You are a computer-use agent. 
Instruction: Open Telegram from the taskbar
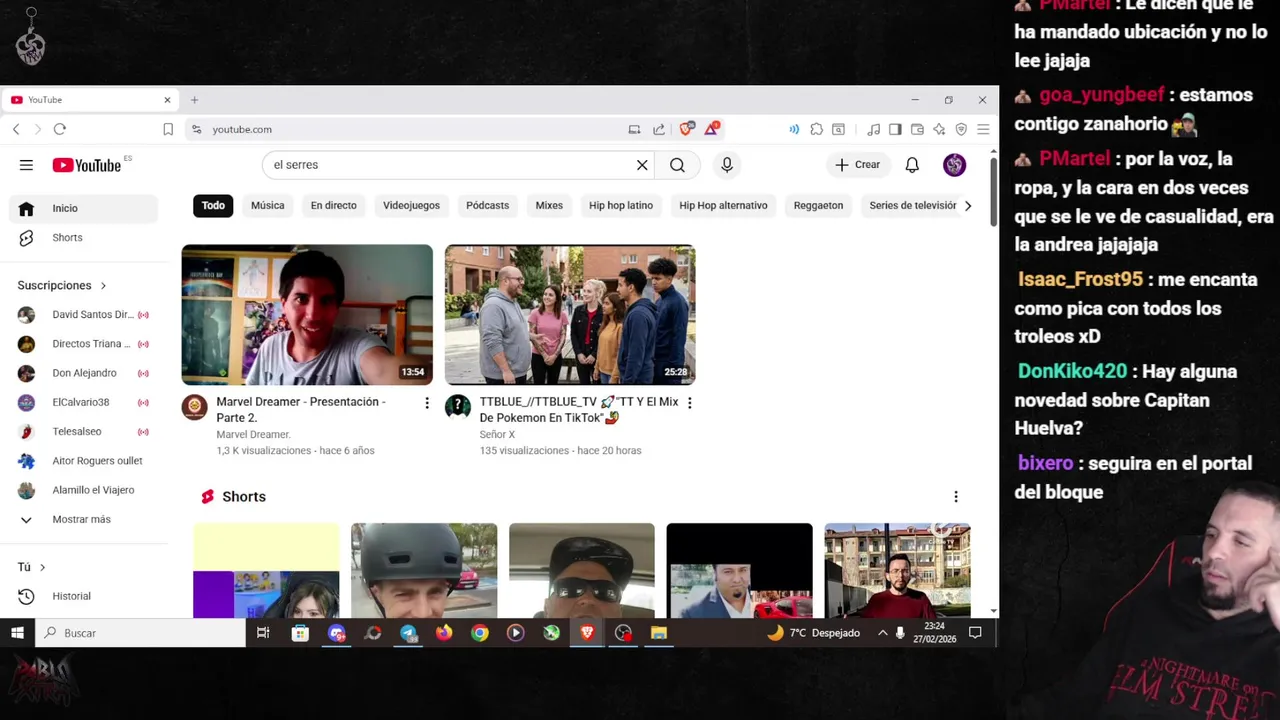408,633
